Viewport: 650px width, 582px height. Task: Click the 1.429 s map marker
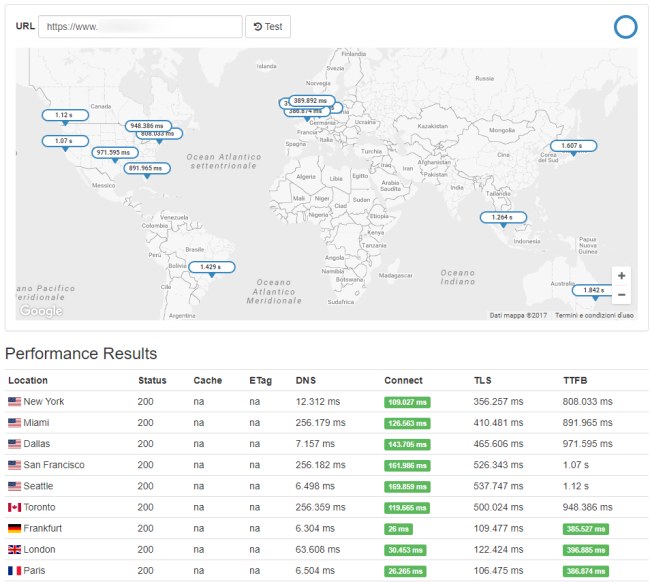[211, 267]
